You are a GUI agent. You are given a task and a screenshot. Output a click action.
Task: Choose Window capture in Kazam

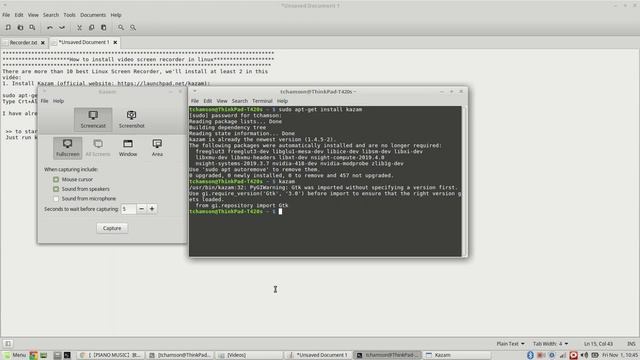click(128, 148)
